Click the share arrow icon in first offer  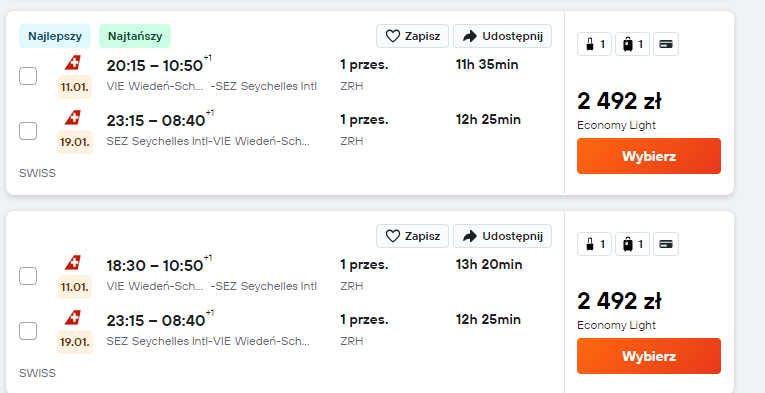470,36
